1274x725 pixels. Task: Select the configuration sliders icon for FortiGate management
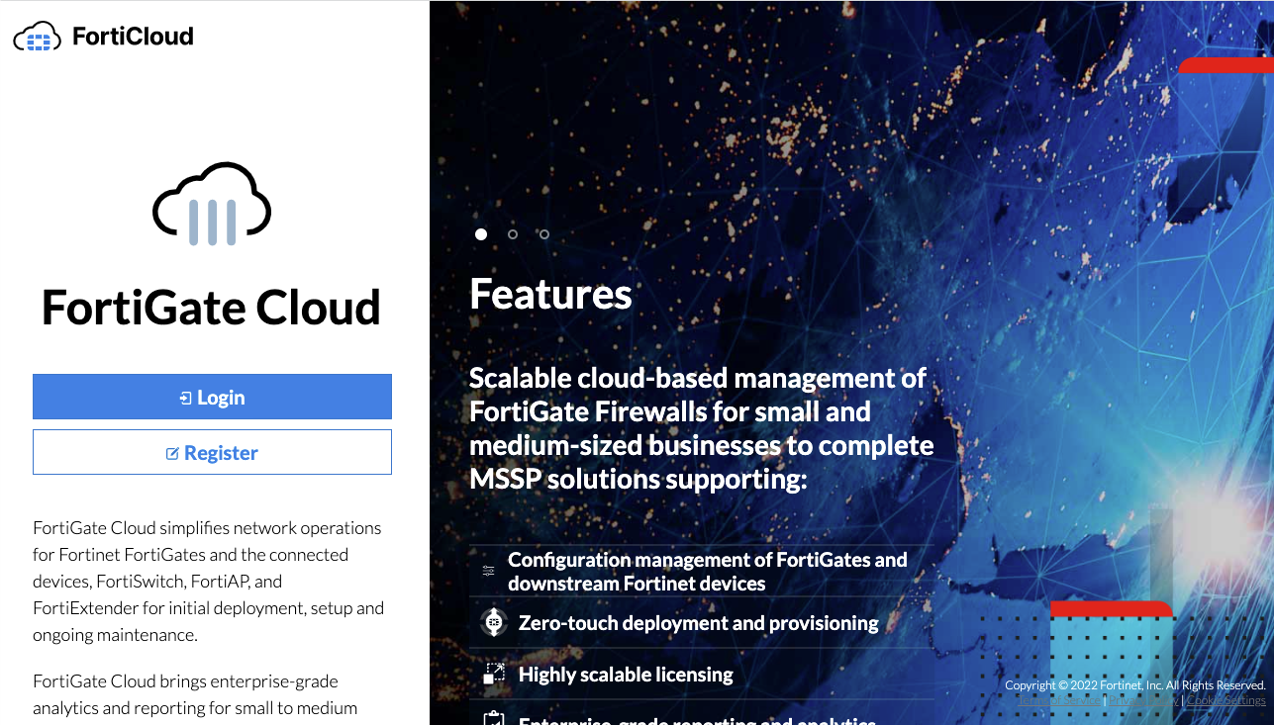tap(489, 570)
